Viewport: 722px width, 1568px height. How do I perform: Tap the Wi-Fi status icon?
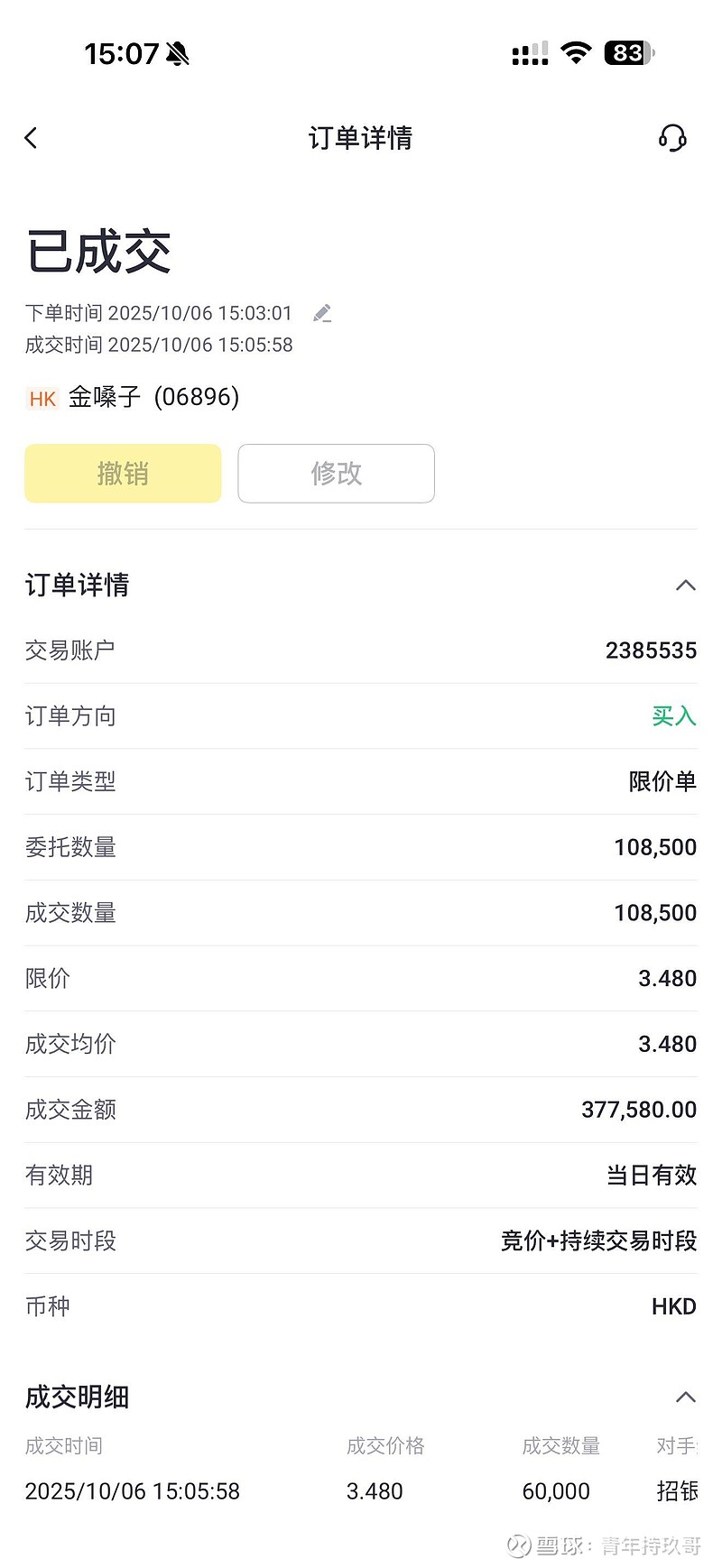575,53
